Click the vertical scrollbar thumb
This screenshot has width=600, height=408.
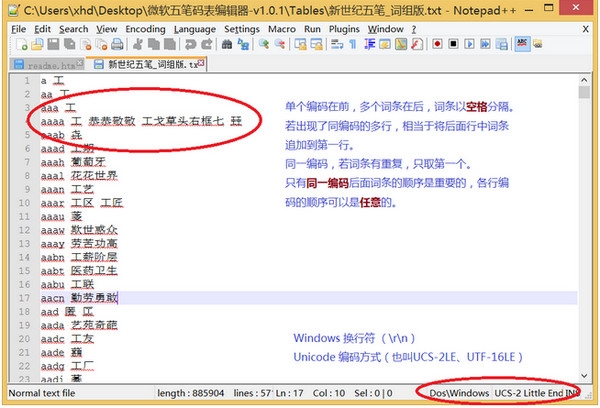[x=584, y=92]
